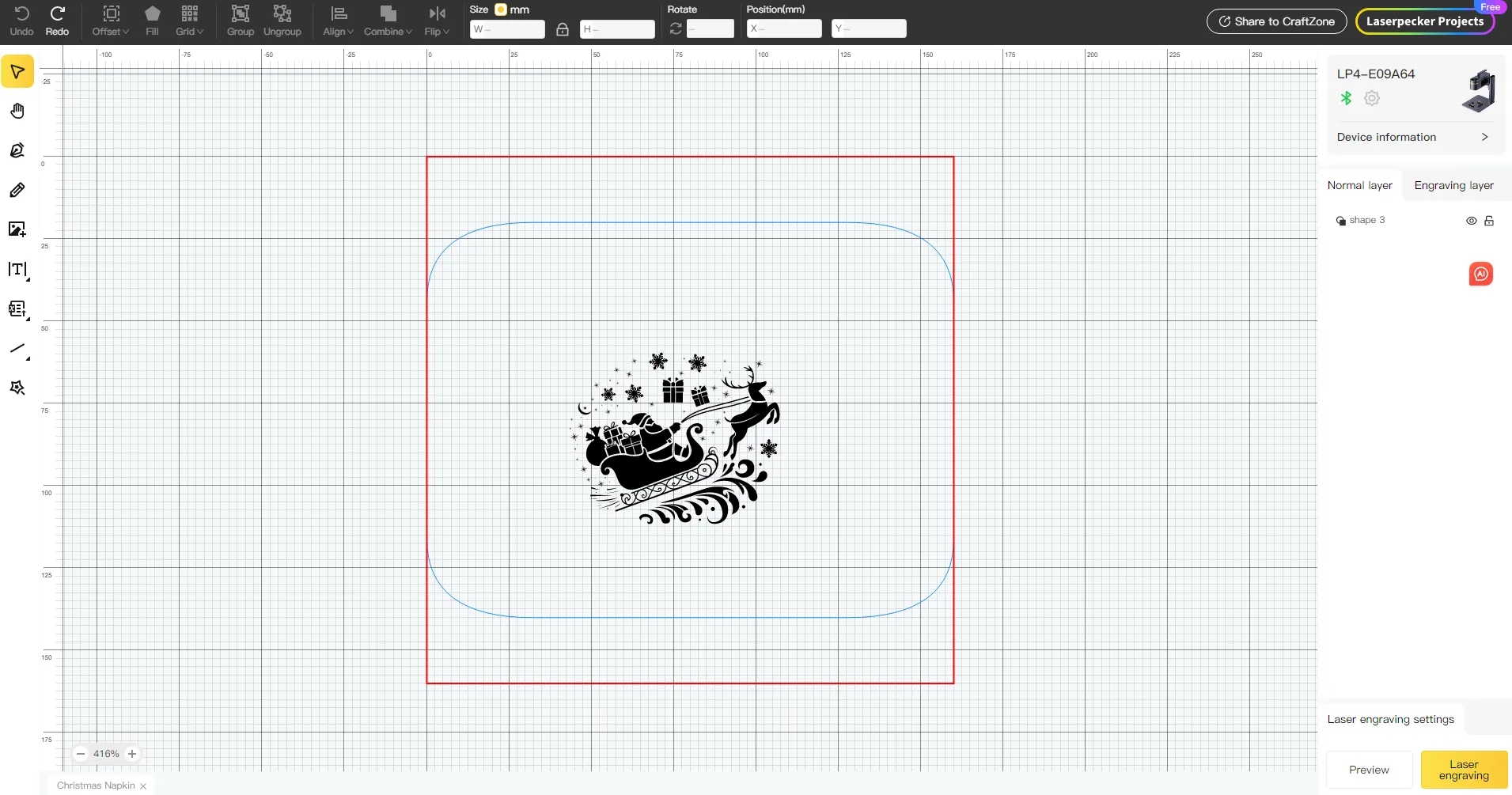Viewport: 1512px width, 795px height.
Task: Open Laserpecker Projects
Action: click(x=1424, y=21)
